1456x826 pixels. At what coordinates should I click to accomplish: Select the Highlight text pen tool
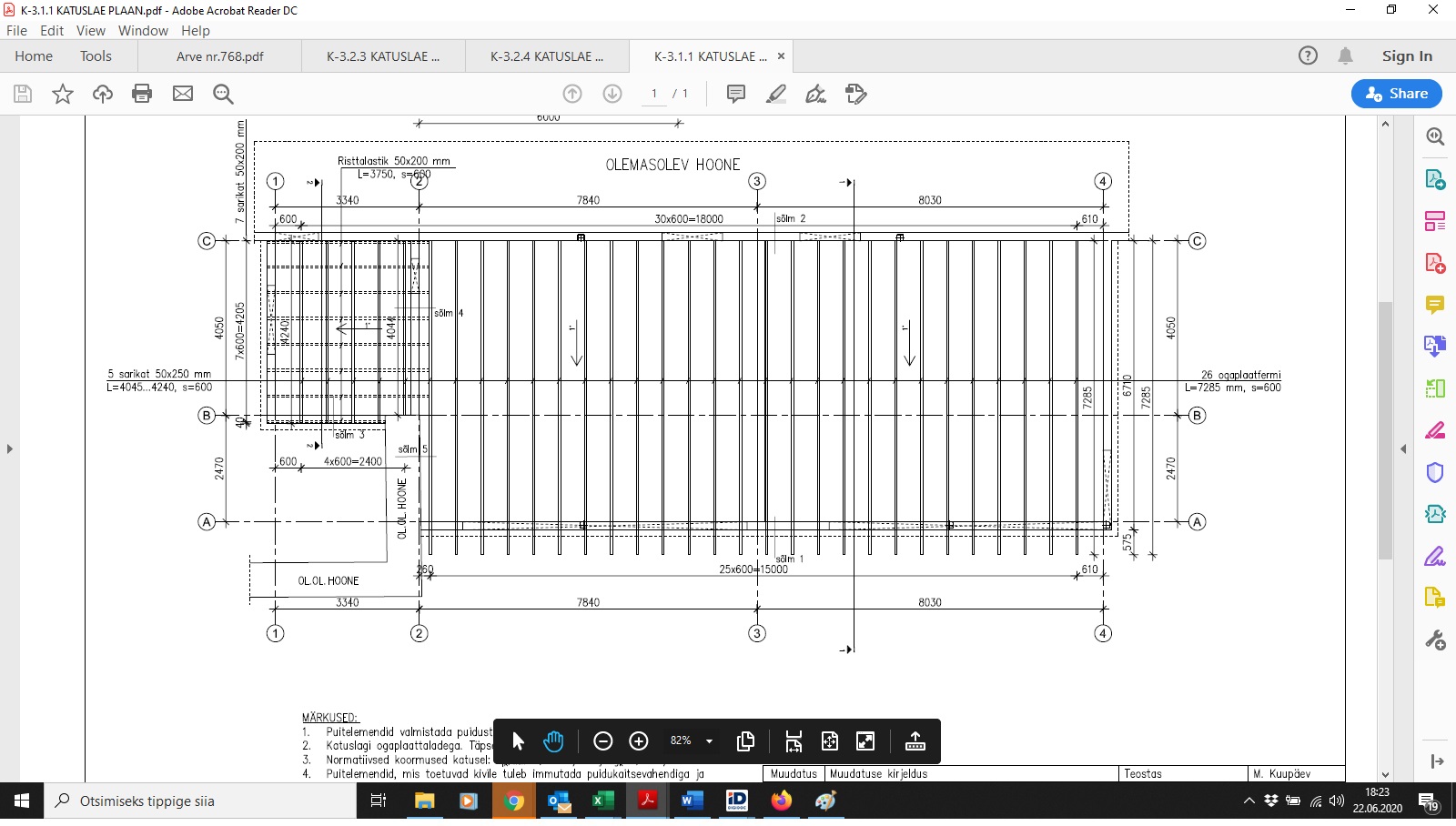776,94
